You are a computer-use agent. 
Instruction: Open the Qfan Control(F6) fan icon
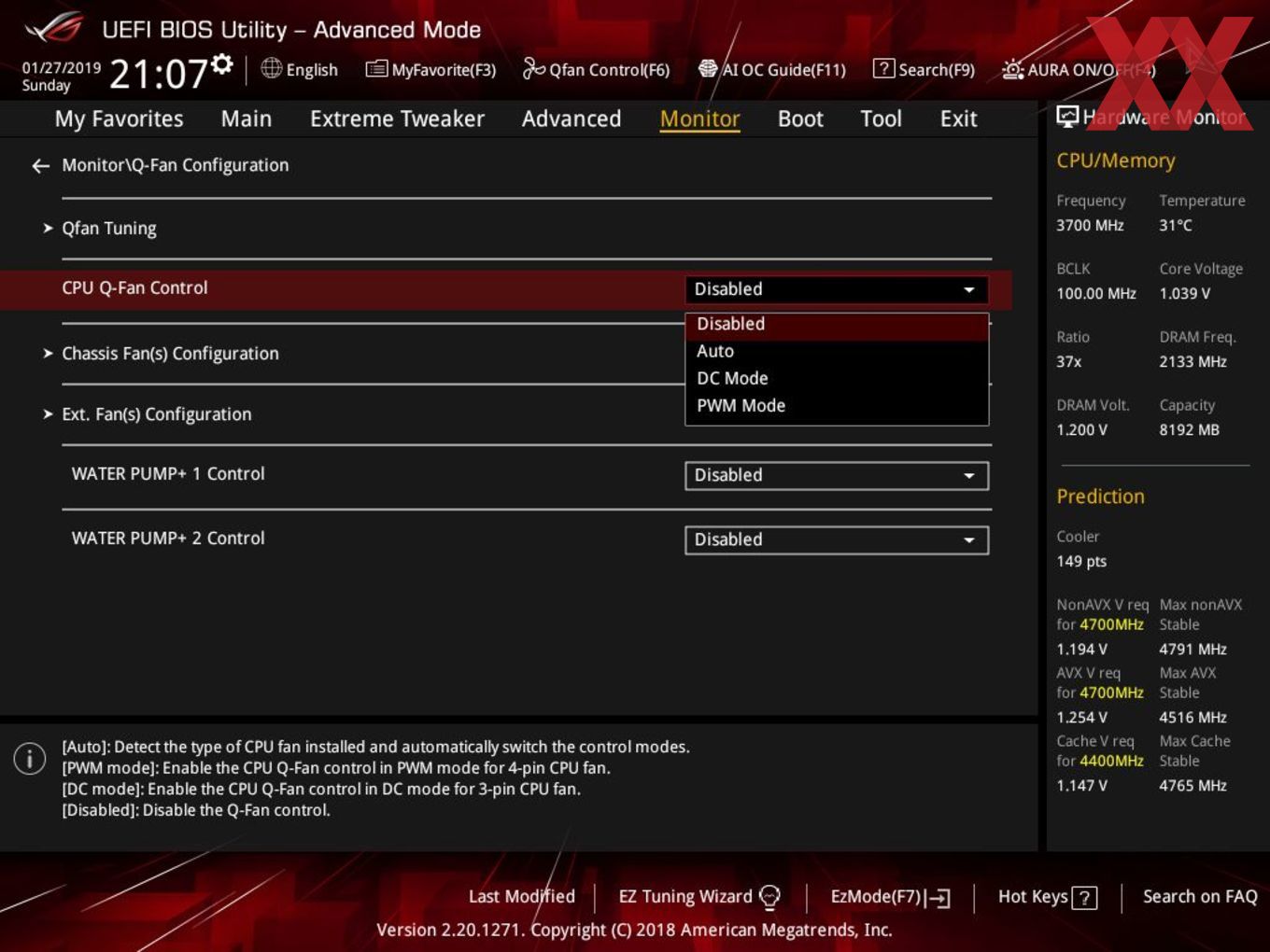coord(533,68)
